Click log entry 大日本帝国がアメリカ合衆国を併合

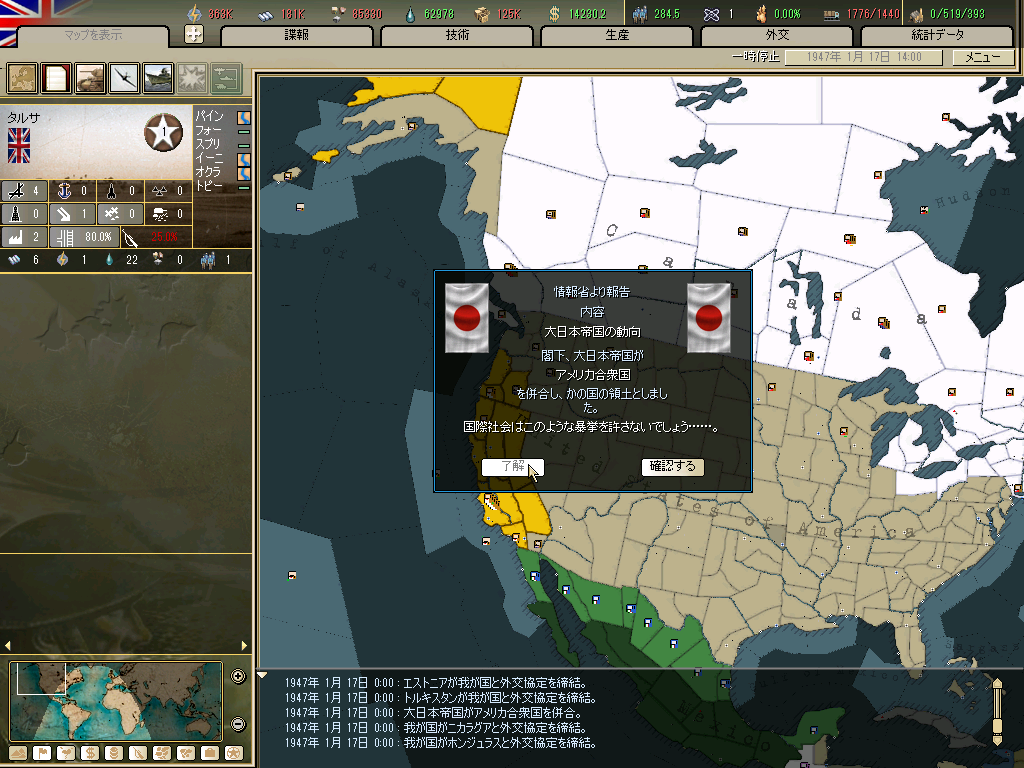coord(432,712)
